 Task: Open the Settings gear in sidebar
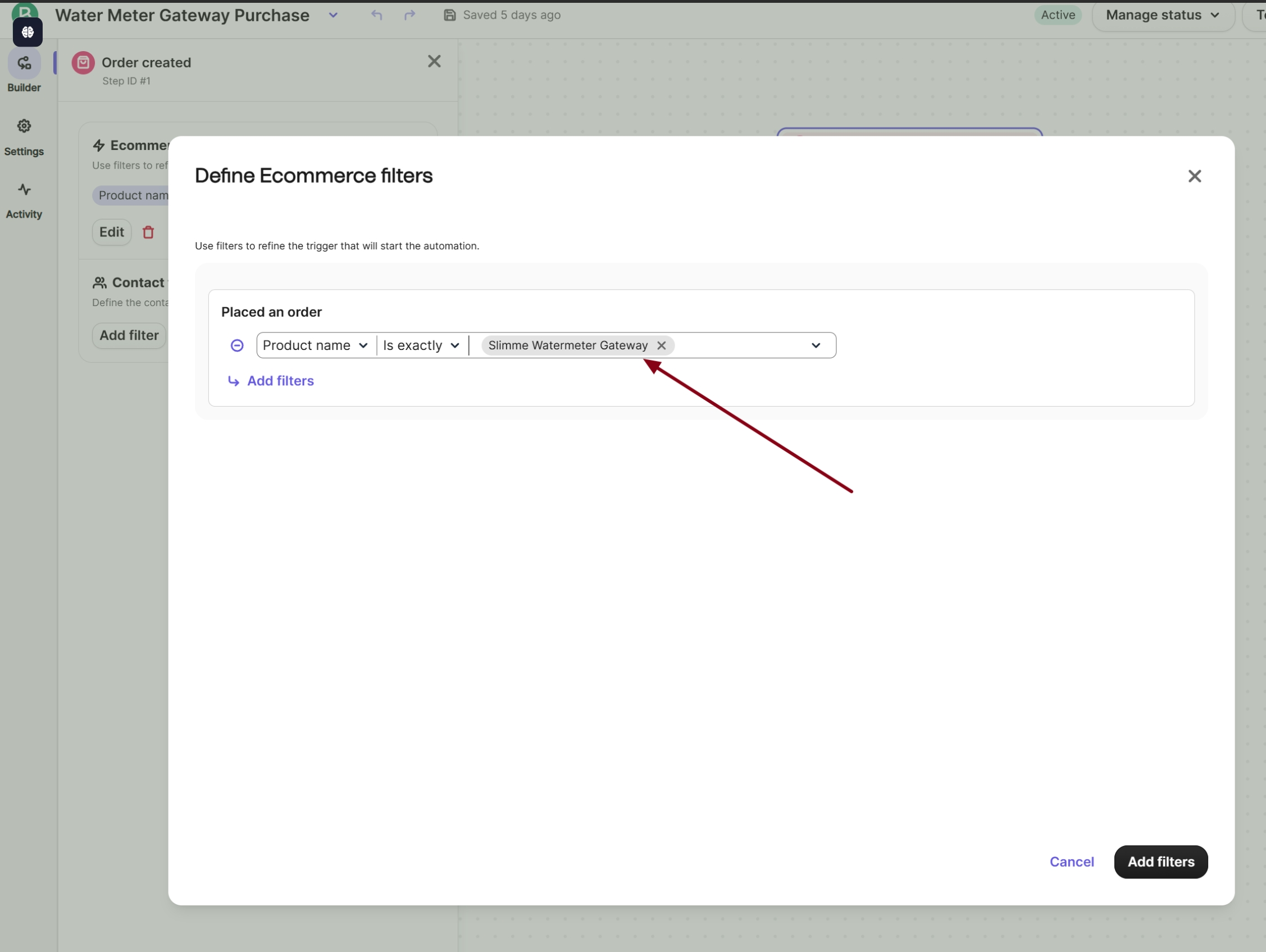[24, 126]
